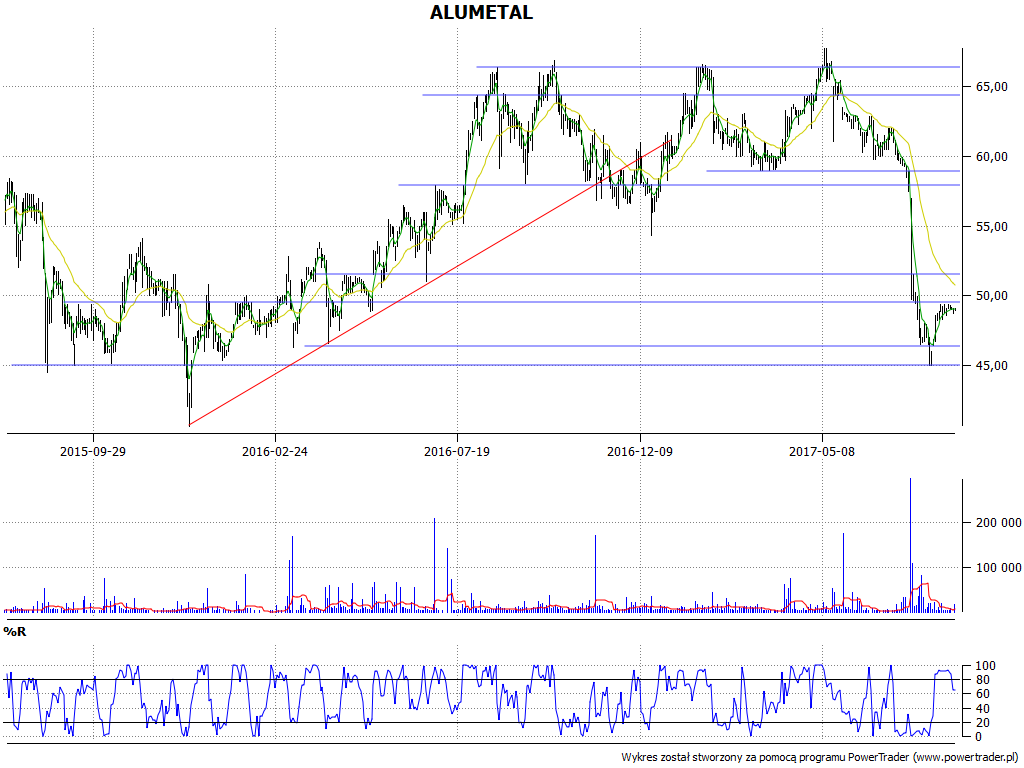Click the 45,00 price axis label
Image resolution: width=1024 pixels, height=768 pixels.
991,366
